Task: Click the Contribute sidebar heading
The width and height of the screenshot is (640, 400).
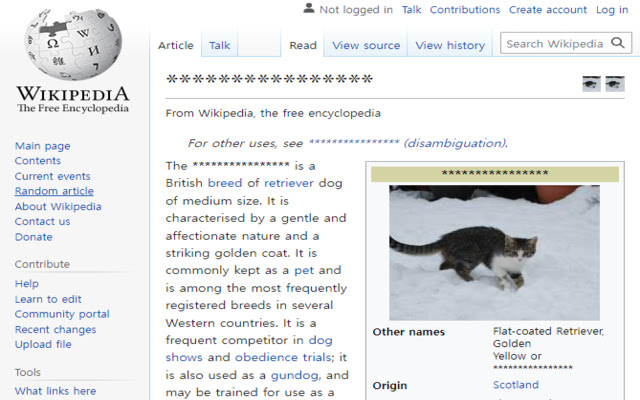Action: tap(42, 264)
